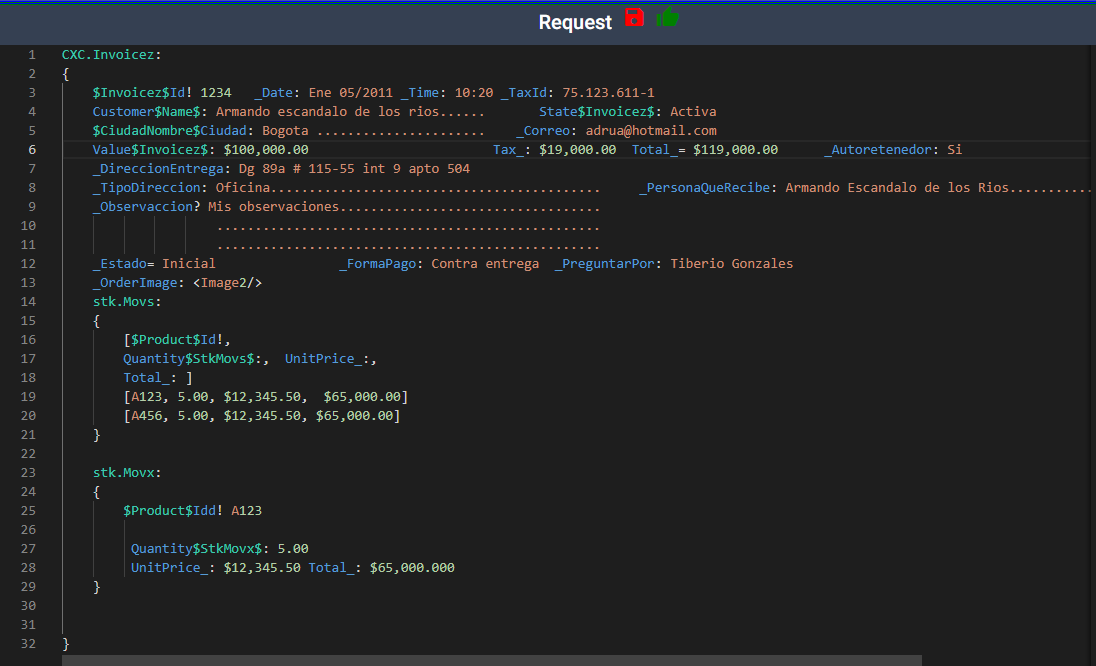Click the tax id value 75.123.611-1
Image resolution: width=1096 pixels, height=666 pixels.
click(608, 93)
